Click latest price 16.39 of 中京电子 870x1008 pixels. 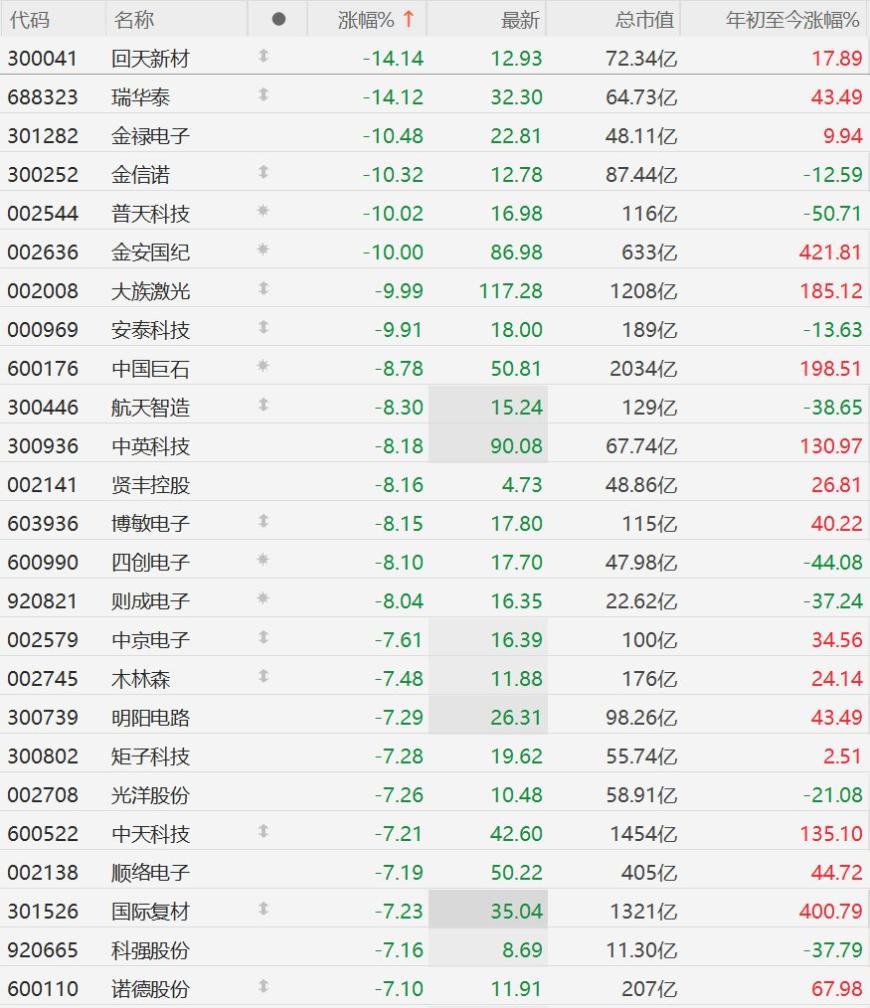point(516,640)
